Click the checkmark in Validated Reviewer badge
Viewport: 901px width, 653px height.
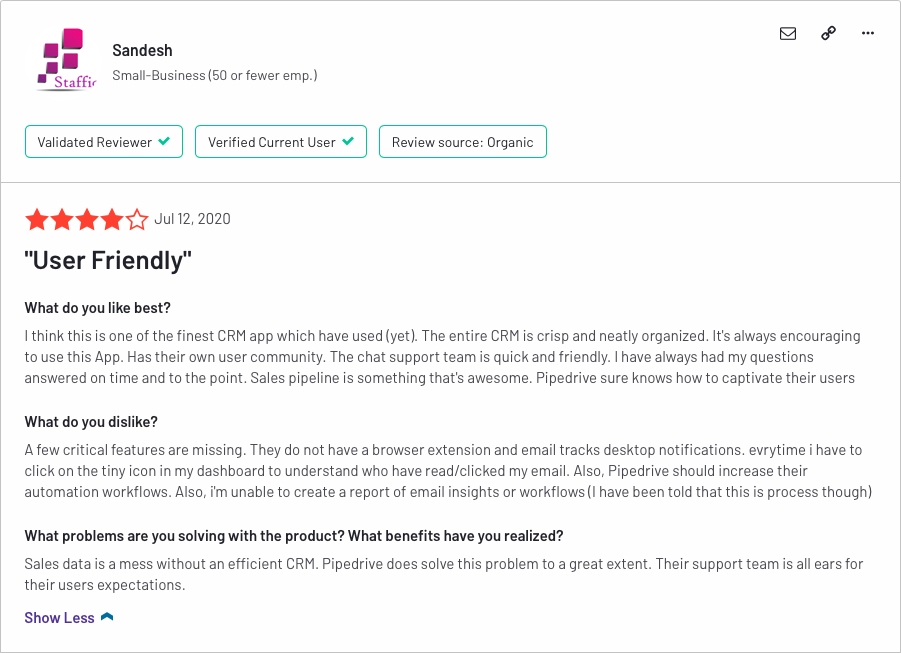click(x=164, y=141)
